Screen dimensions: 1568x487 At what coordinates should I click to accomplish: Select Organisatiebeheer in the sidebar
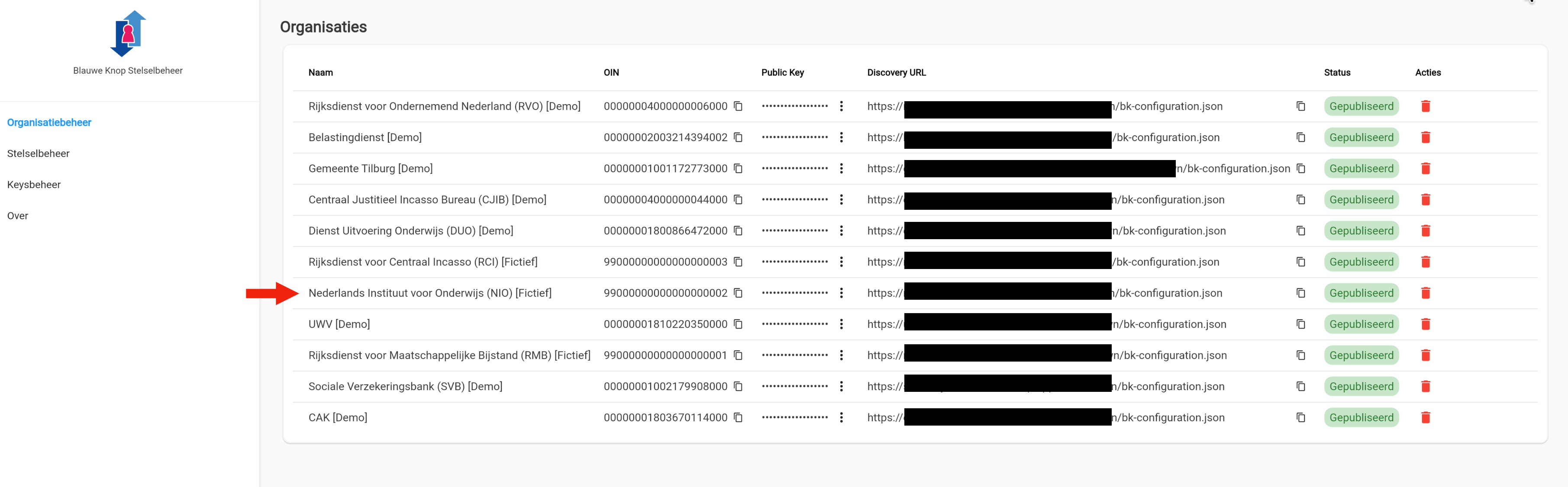tap(49, 123)
